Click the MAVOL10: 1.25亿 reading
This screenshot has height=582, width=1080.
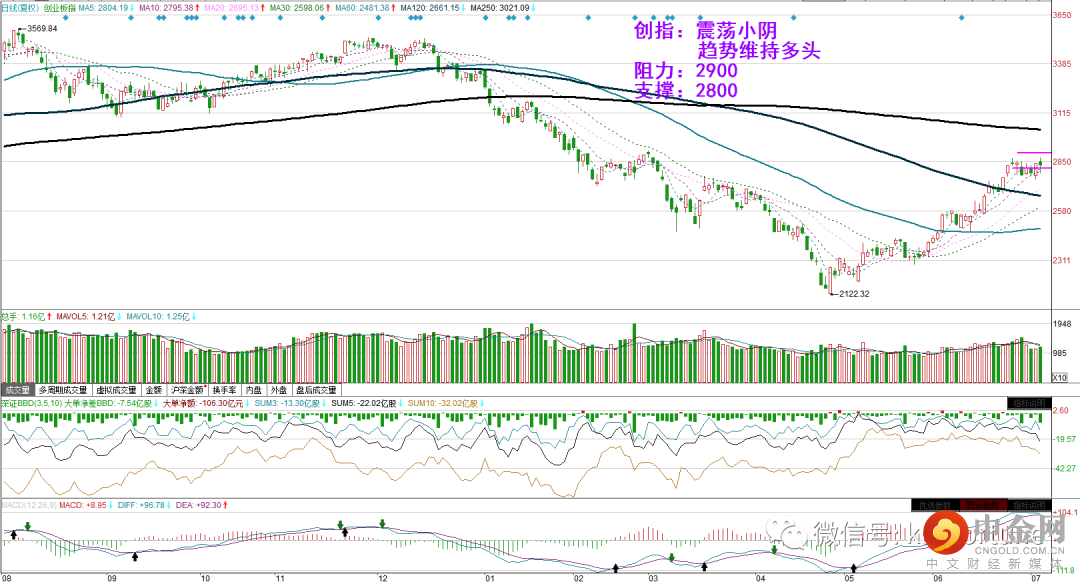click(x=158, y=317)
